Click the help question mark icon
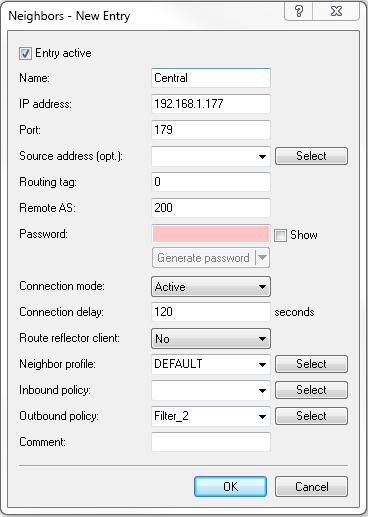Viewport: 368px width, 517px height. pos(299,11)
